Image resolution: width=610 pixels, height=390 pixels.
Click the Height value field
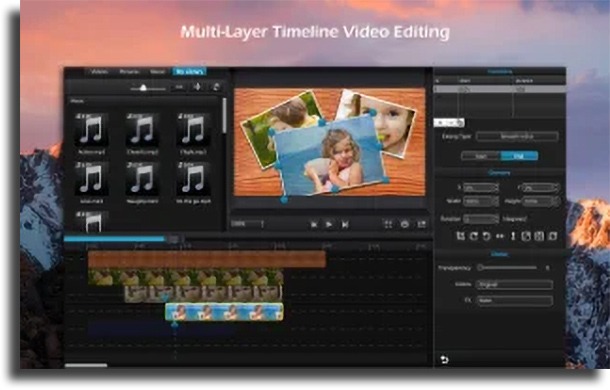[541, 202]
